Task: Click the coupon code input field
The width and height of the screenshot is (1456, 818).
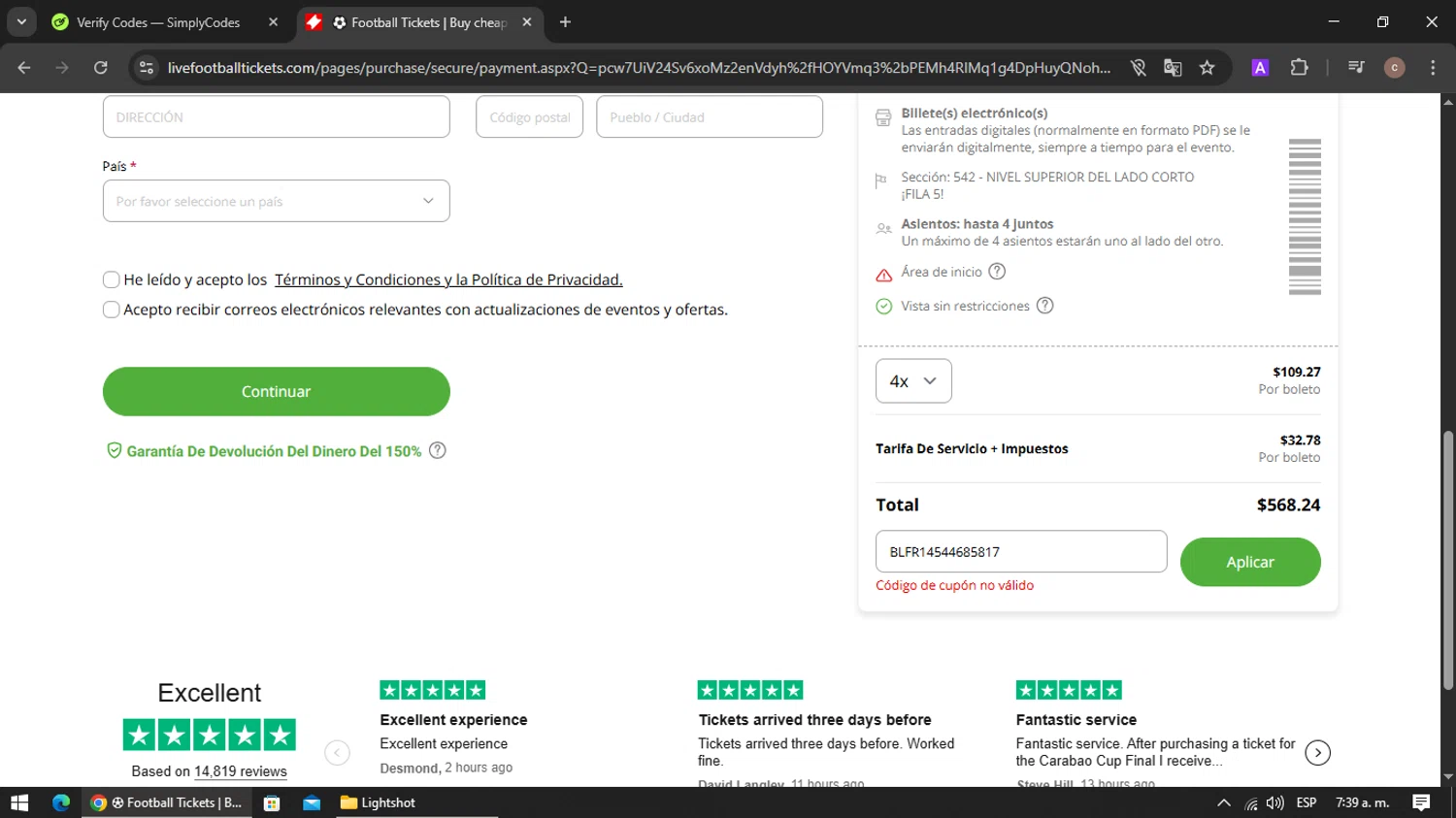Action: point(1021,551)
